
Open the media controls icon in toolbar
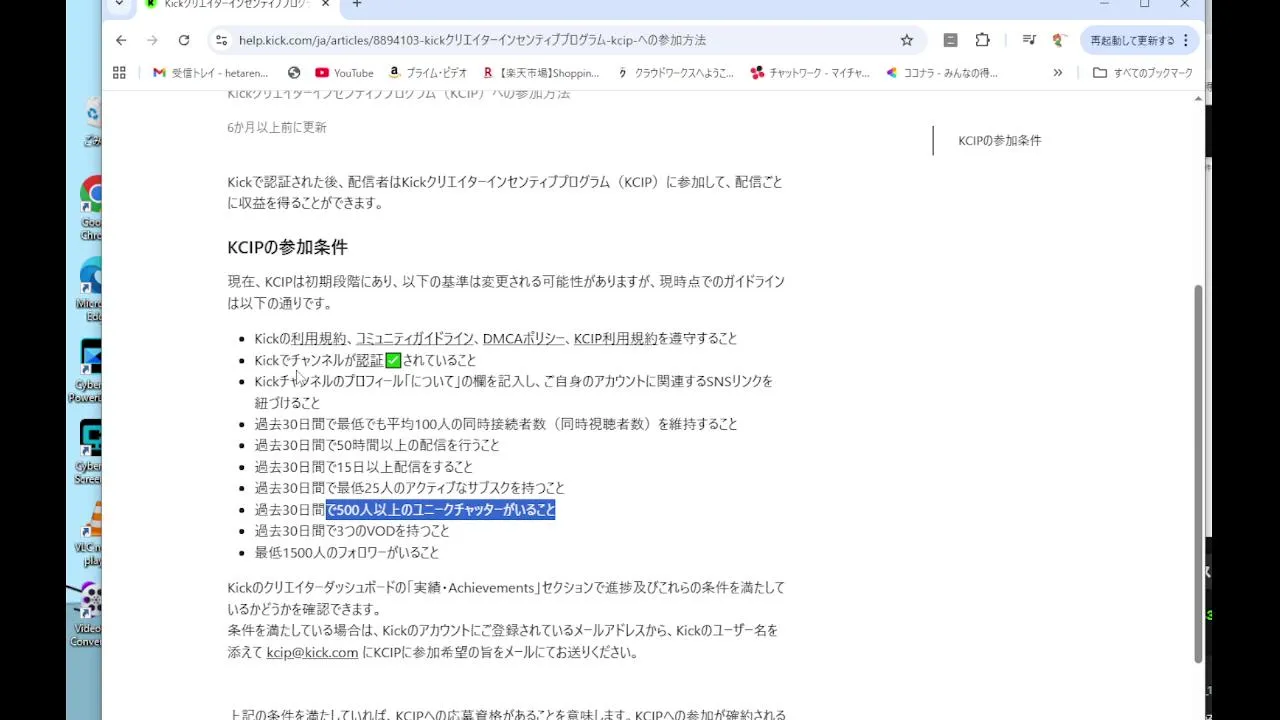[x=1028, y=40]
